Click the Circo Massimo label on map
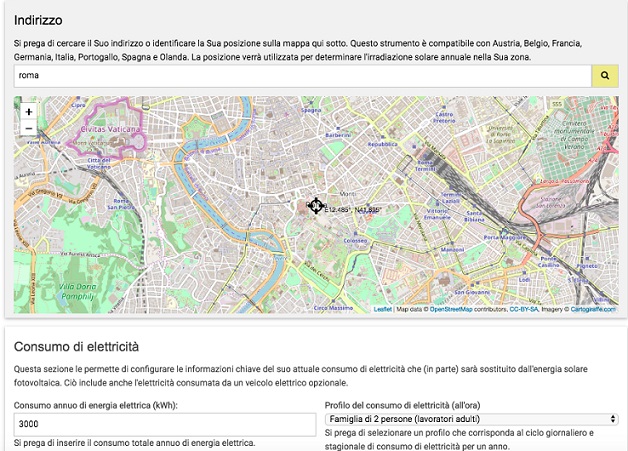The height and width of the screenshot is (451, 628). [x=333, y=308]
